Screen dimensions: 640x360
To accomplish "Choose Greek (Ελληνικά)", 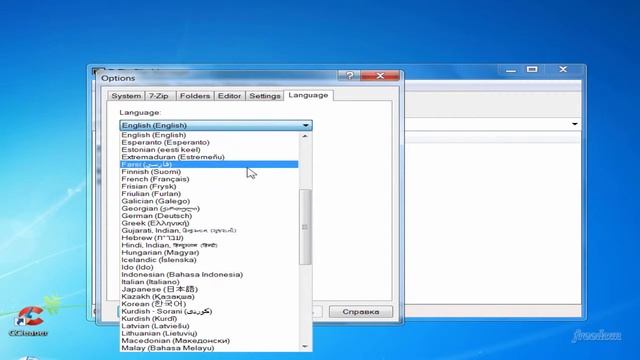I will point(209,223).
